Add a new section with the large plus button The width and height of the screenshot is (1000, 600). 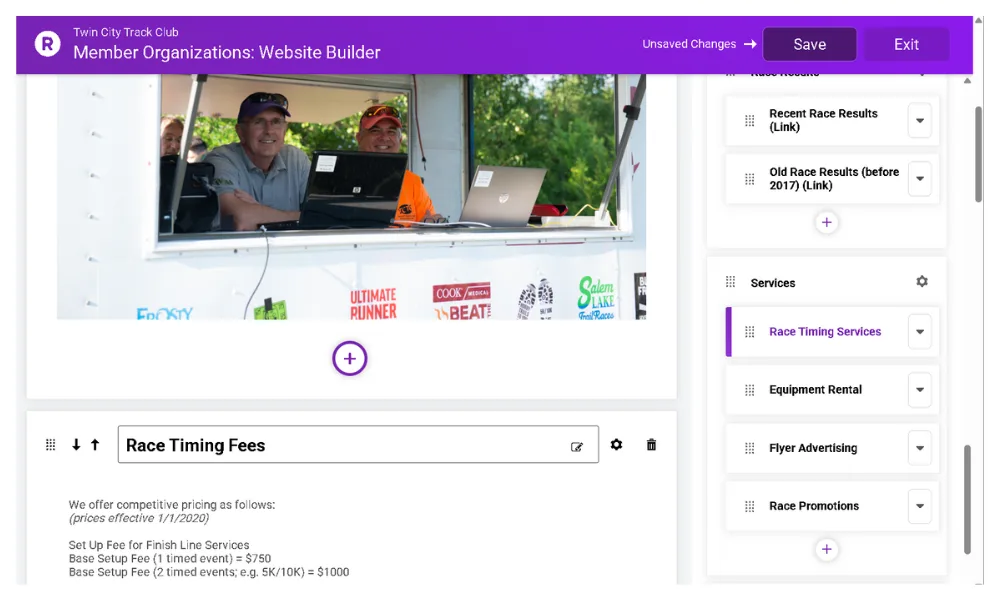(x=349, y=358)
